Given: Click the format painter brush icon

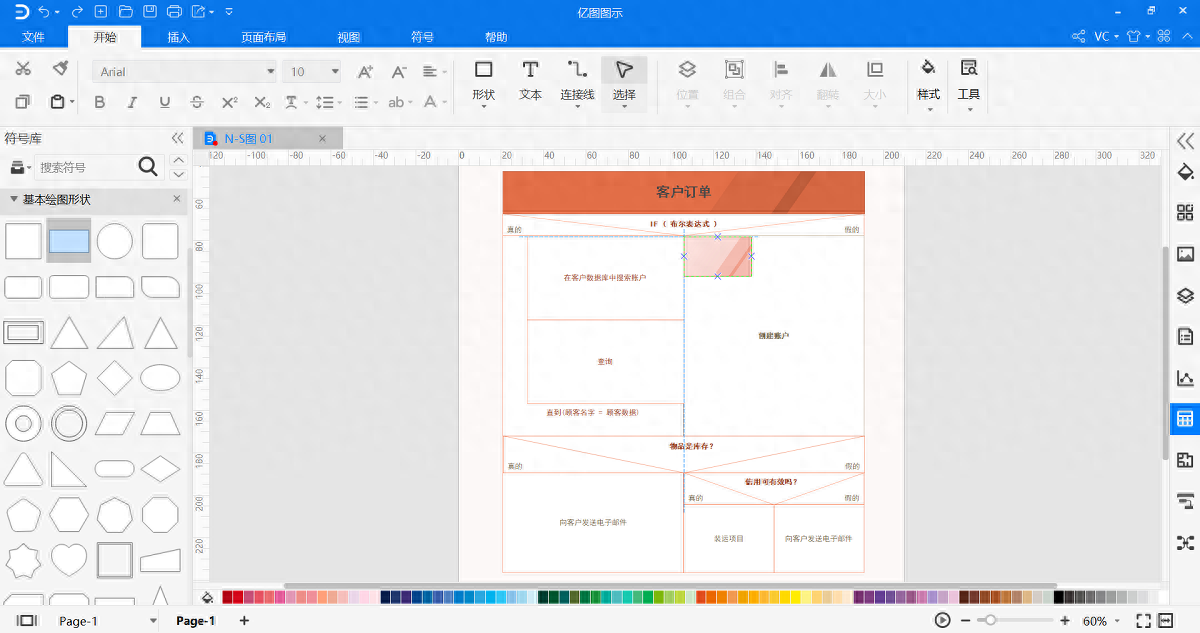Looking at the screenshot, I should click(x=60, y=68).
